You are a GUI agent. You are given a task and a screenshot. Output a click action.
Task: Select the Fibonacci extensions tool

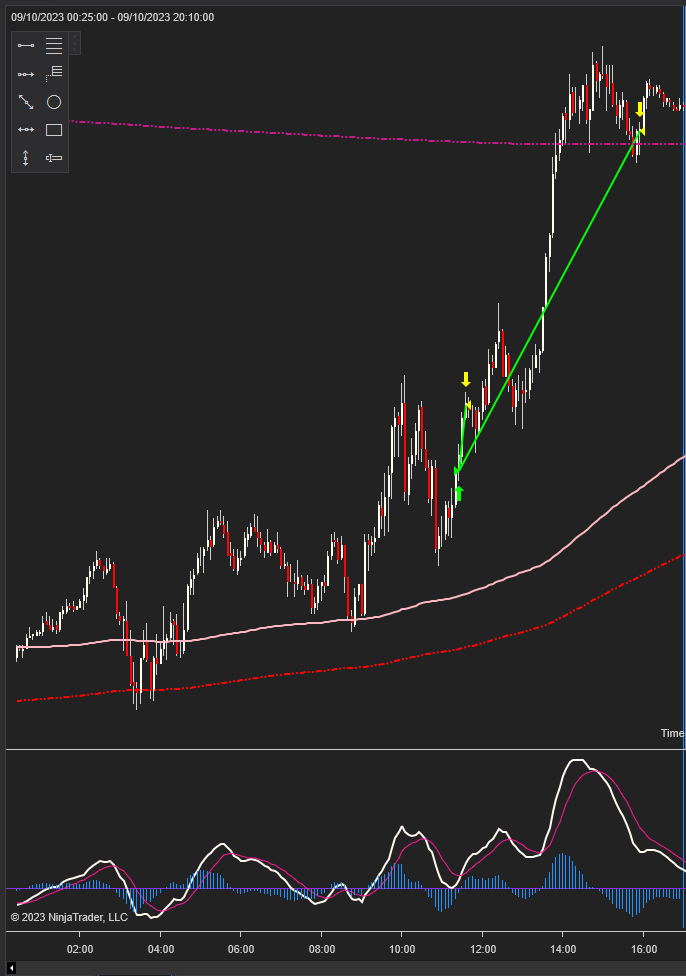(x=54, y=74)
